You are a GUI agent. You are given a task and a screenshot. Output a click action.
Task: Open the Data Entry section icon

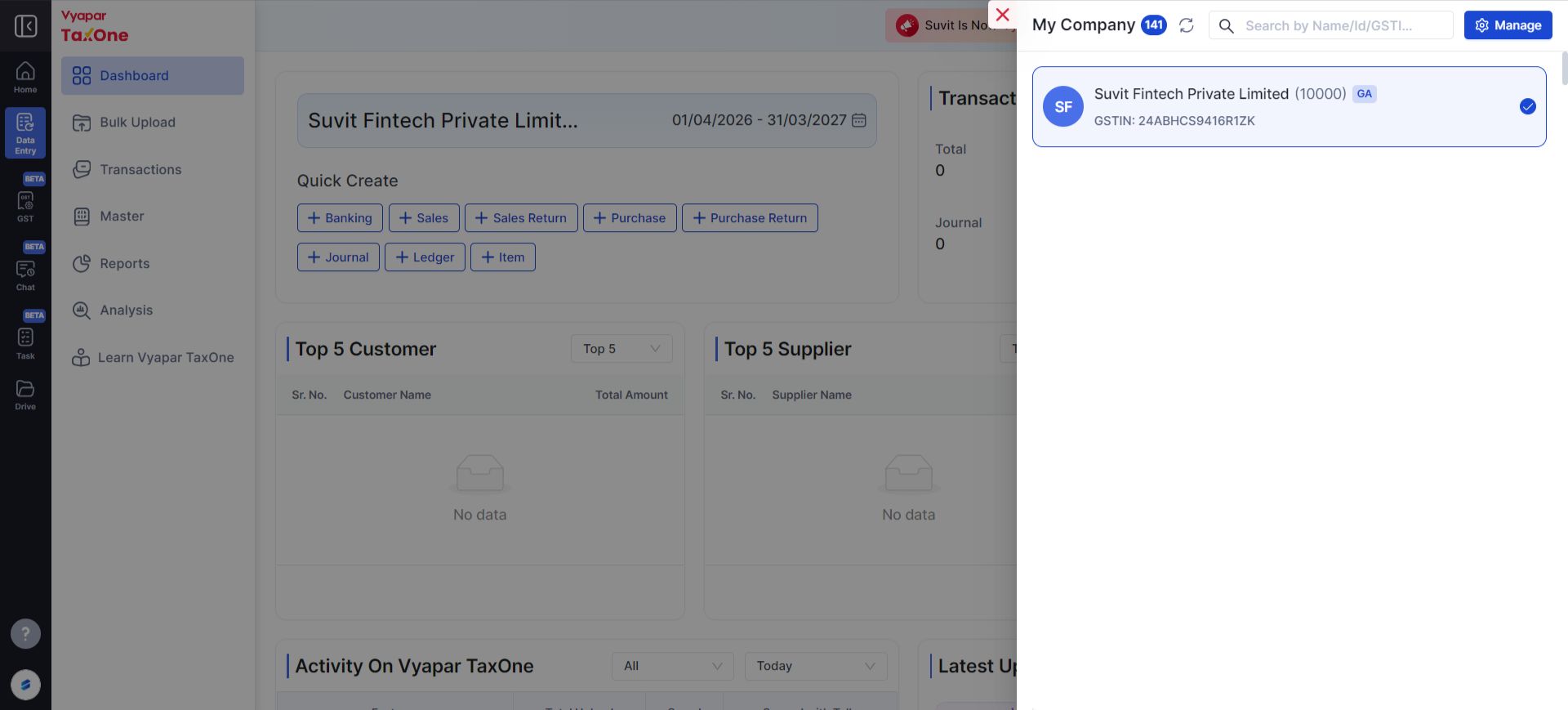click(x=25, y=133)
